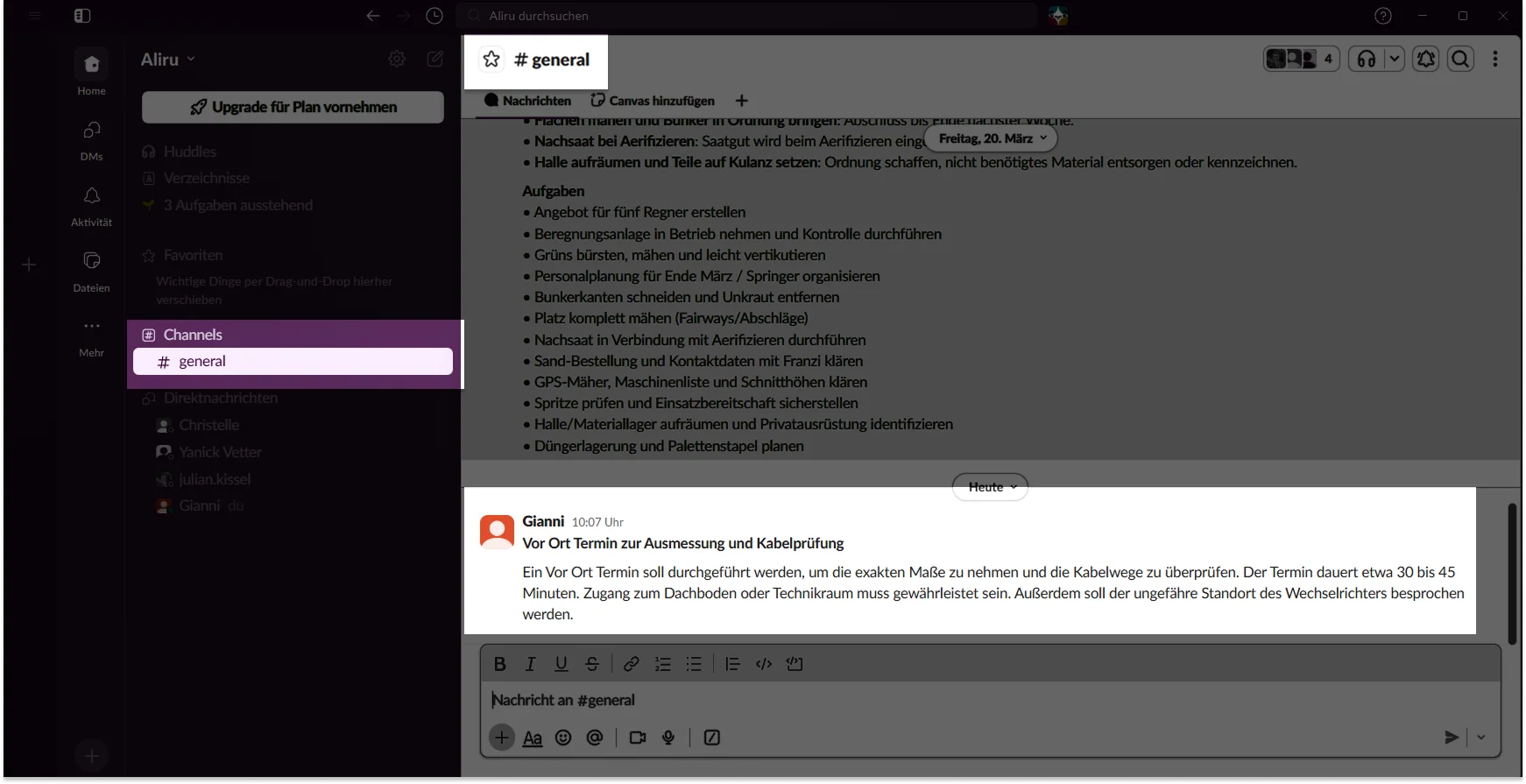Start a huddle with headphones icon
Viewport: 1526px width, 784px height.
pos(1367,59)
